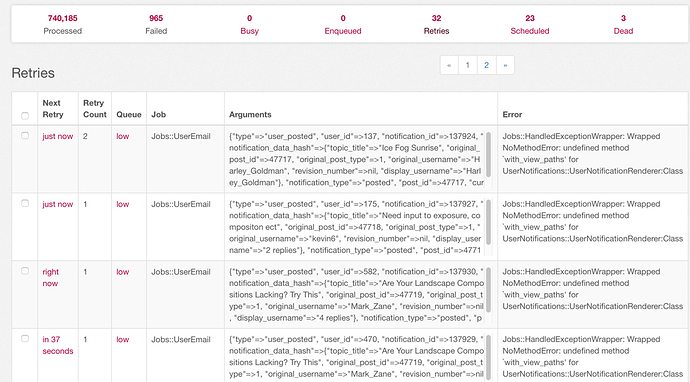Open 'just now' retry link for user_id 175 row
This screenshot has width=690, height=382.
58,204
